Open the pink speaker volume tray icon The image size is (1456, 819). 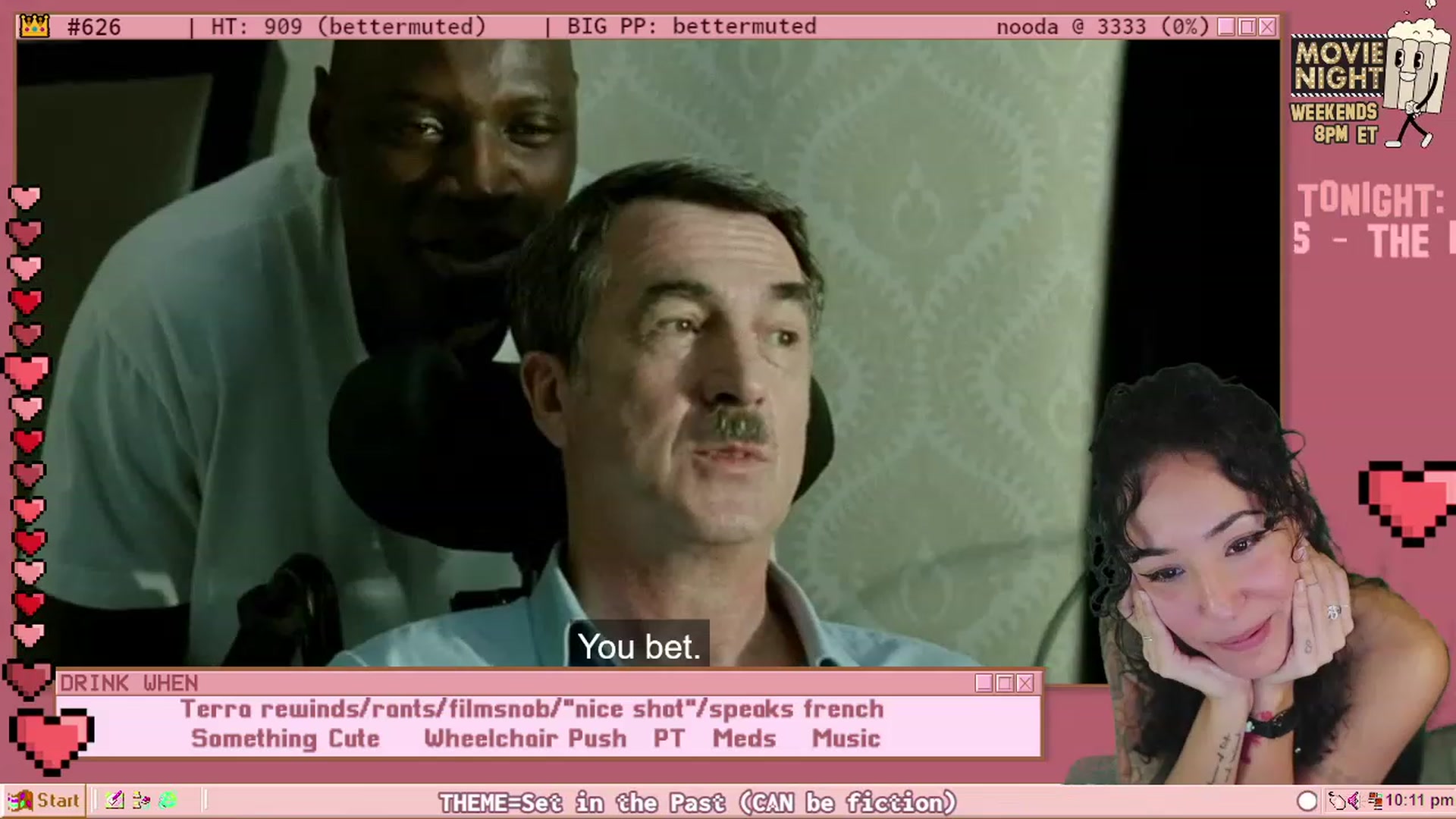(1354, 801)
